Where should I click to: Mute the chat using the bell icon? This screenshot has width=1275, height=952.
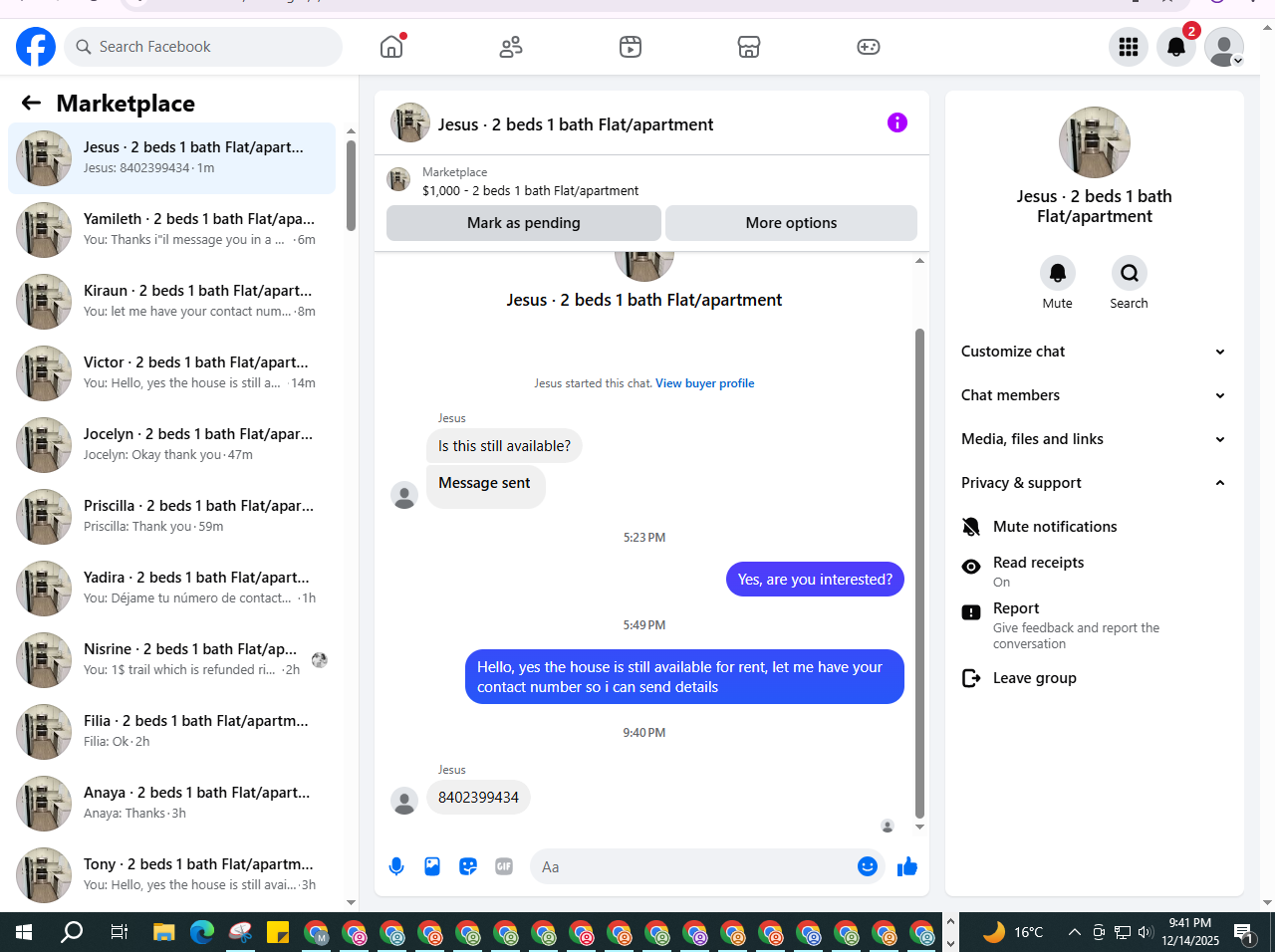pos(1058,273)
